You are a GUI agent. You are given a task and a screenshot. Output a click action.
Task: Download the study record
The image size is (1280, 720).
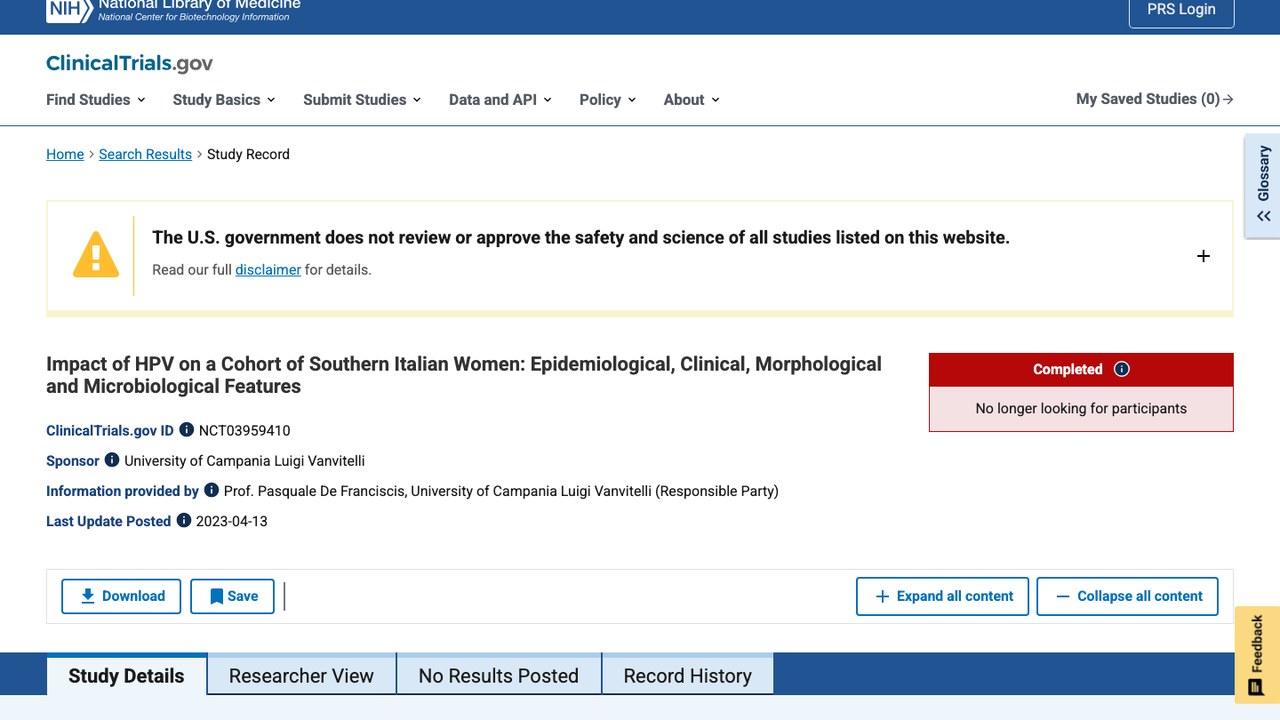(121, 596)
